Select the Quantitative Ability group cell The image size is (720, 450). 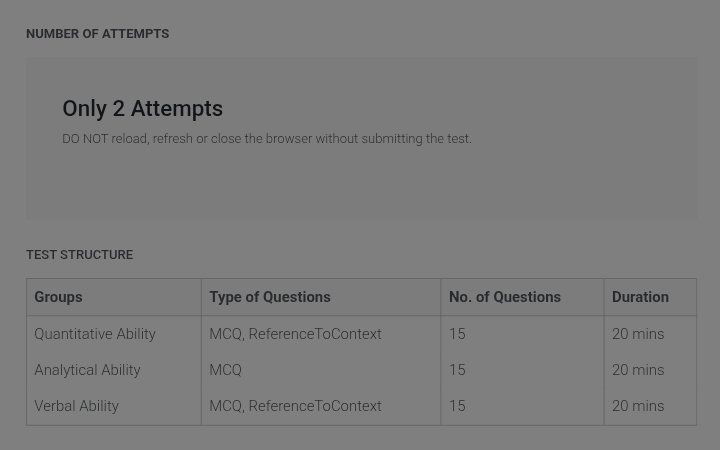click(95, 334)
